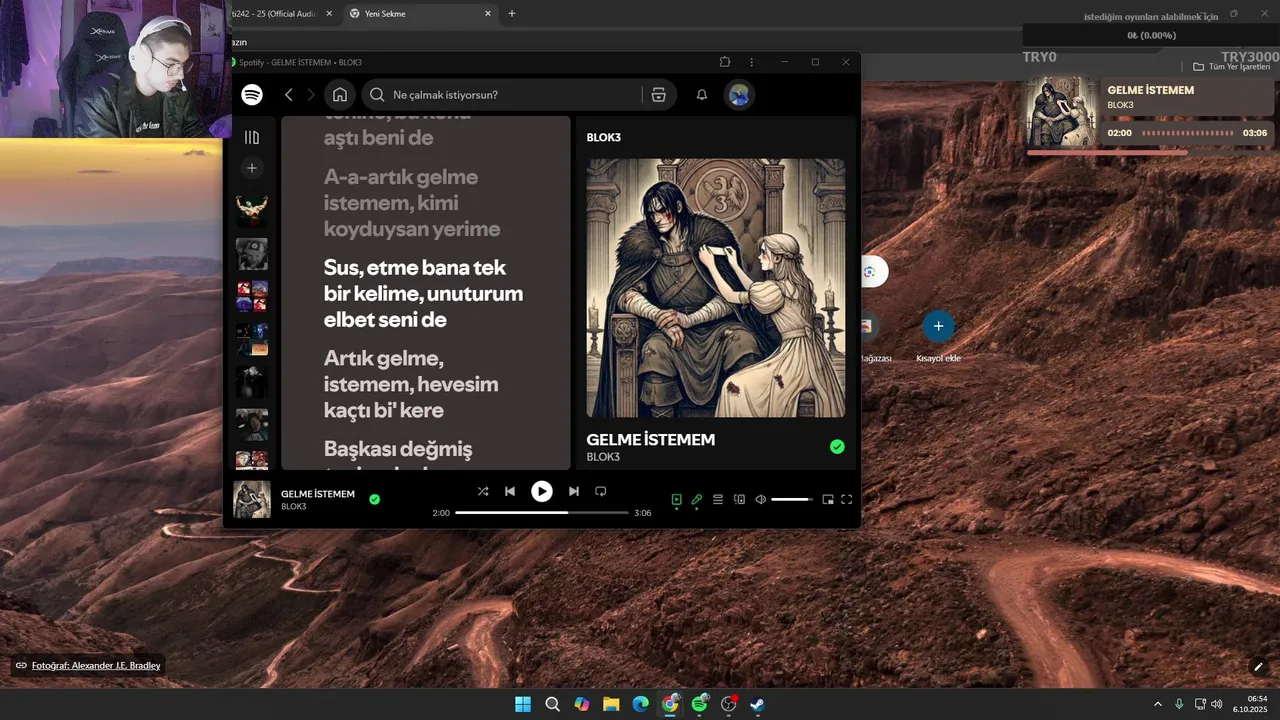This screenshot has width=1280, height=720.
Task: Click 'Kısayol ekle' plus shortcut
Action: click(x=938, y=326)
